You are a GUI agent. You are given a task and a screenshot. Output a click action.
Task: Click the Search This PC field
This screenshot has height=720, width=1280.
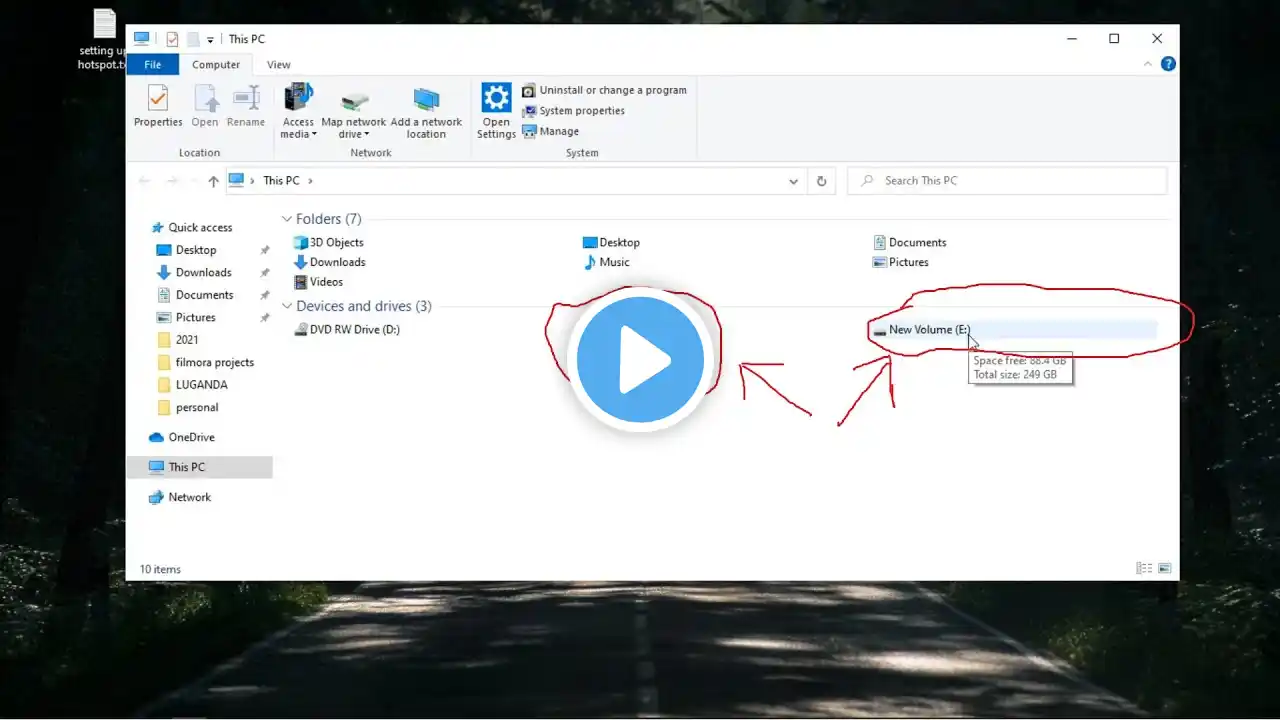pos(1007,181)
